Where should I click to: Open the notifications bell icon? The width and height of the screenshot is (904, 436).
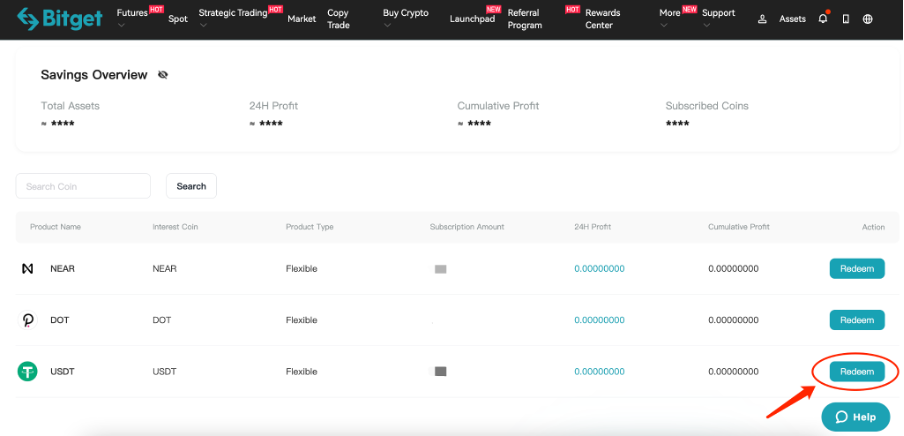[823, 18]
